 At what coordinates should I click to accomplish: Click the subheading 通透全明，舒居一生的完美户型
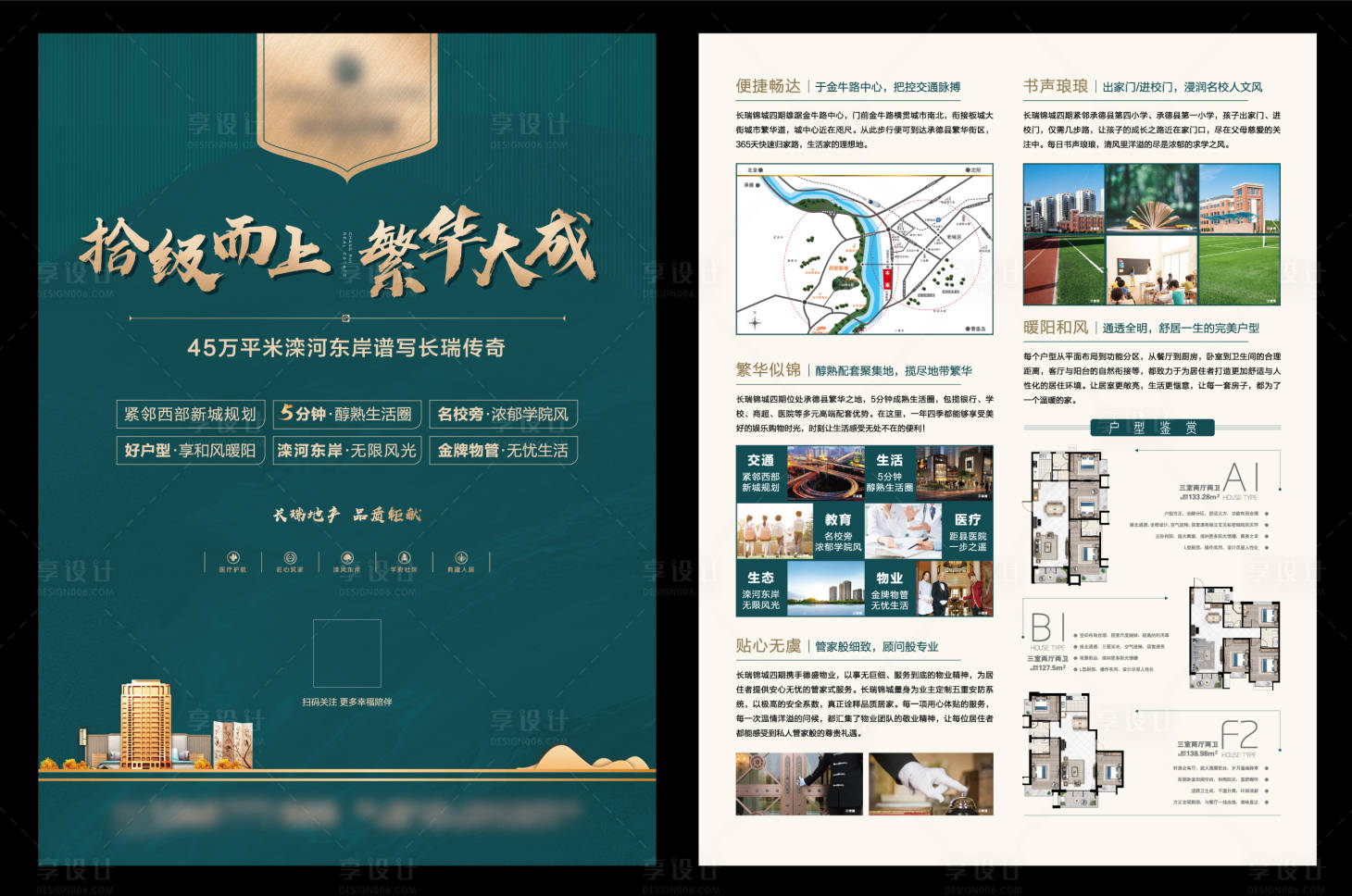[1181, 329]
